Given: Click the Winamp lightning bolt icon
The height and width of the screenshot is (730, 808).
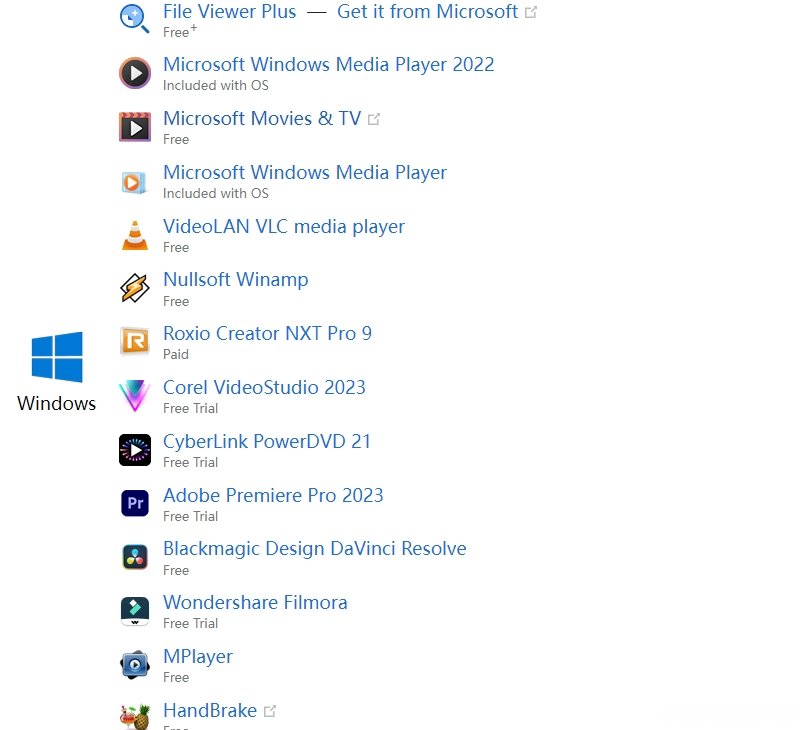Looking at the screenshot, I should [135, 288].
